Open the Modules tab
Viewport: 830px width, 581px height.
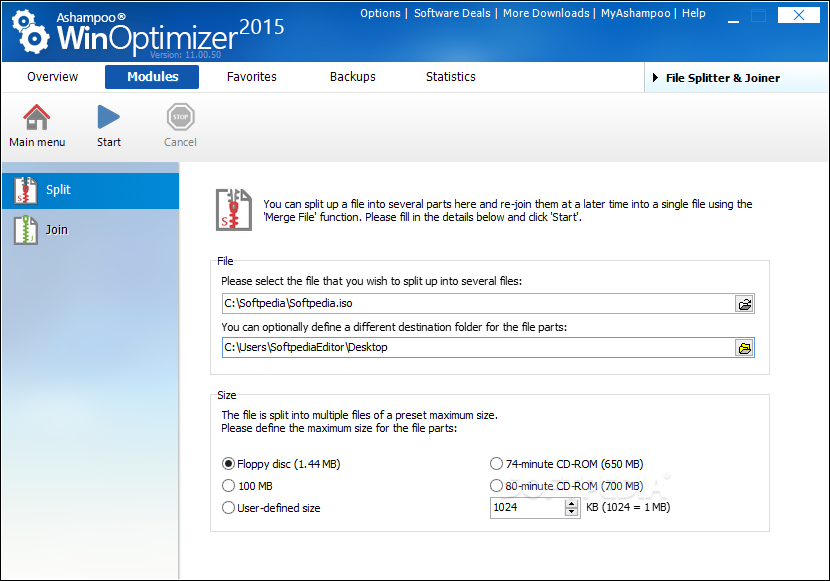pos(152,77)
